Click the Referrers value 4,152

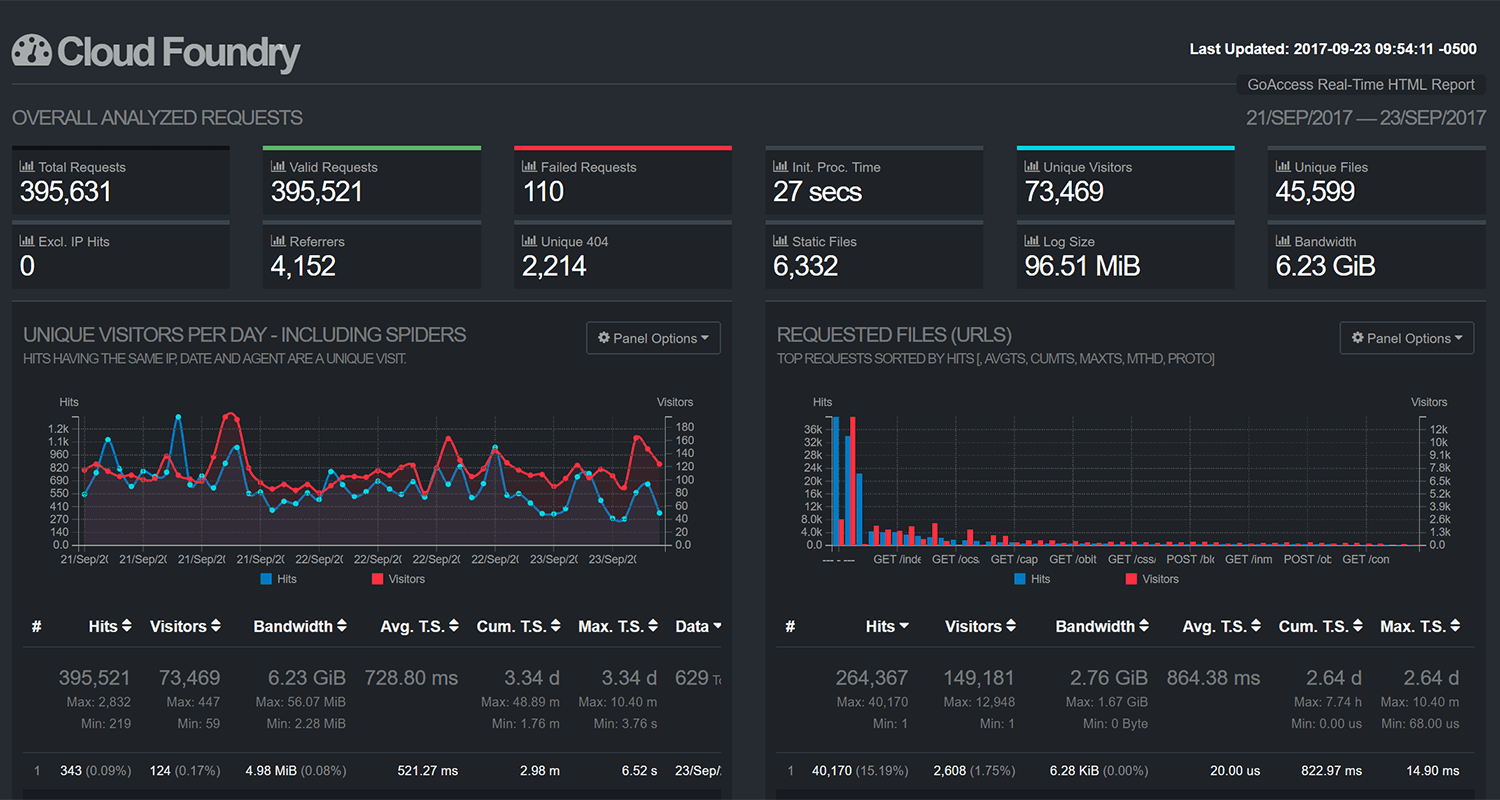pos(303,266)
